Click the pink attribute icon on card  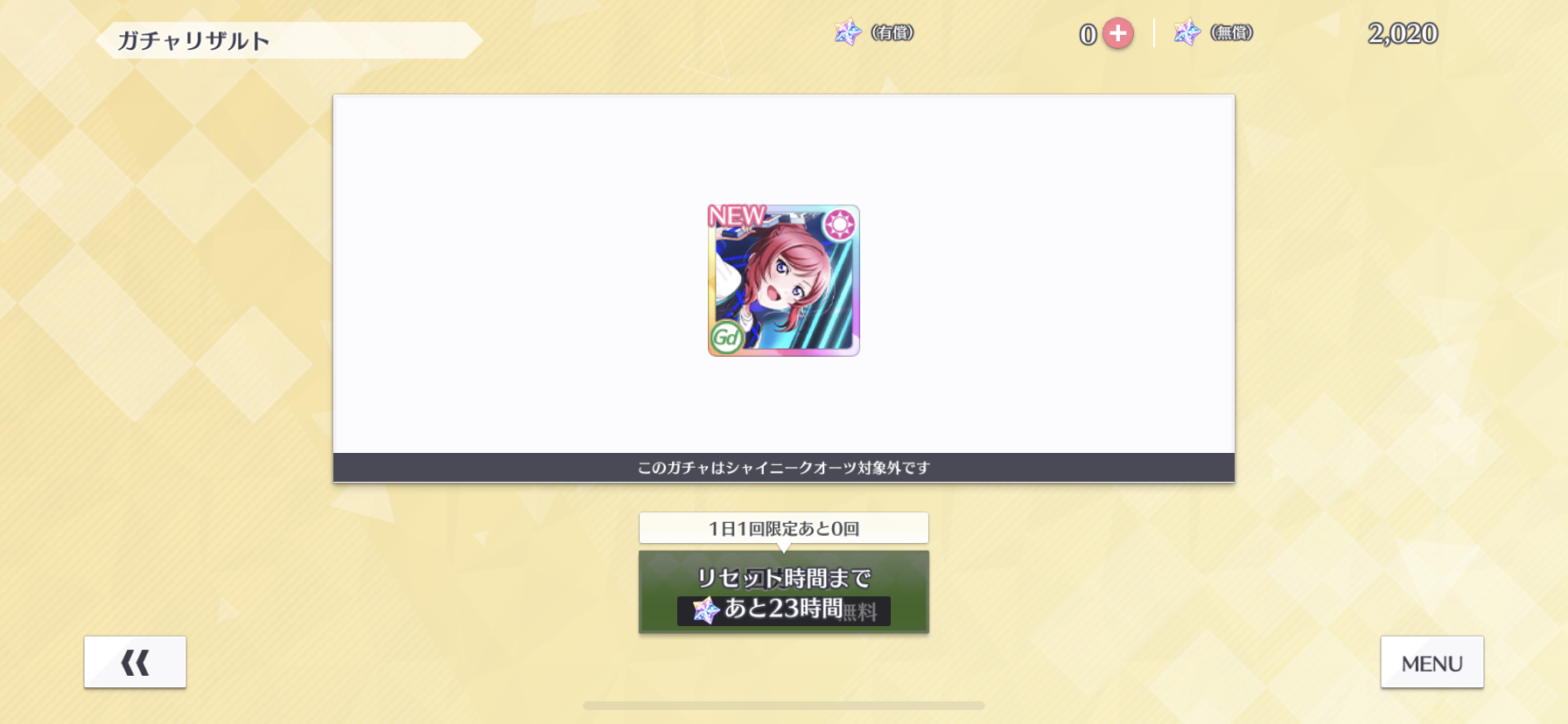840,225
